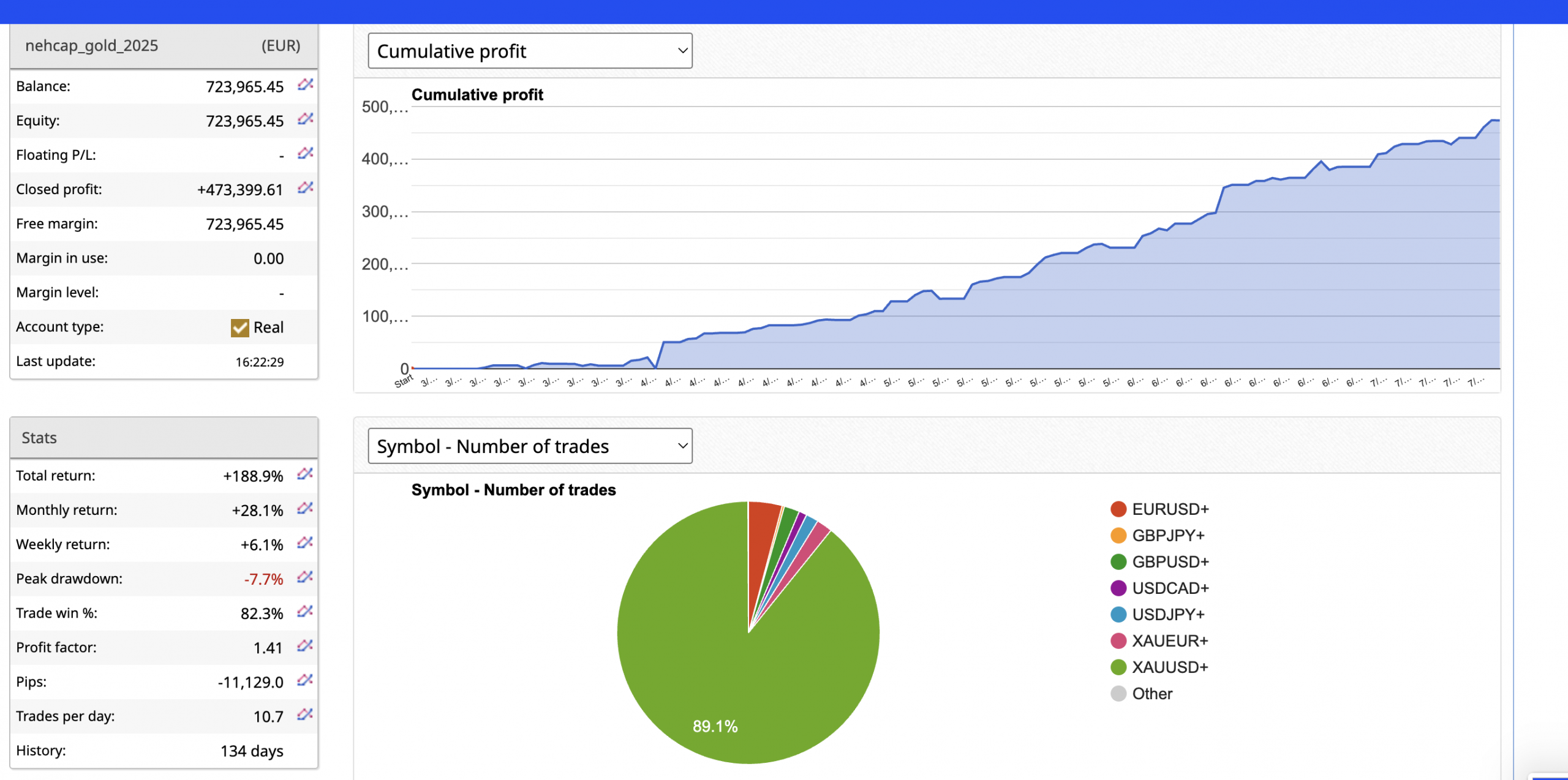1568x780 pixels.
Task: Click the chart icon beside Equity
Action: pos(305,119)
